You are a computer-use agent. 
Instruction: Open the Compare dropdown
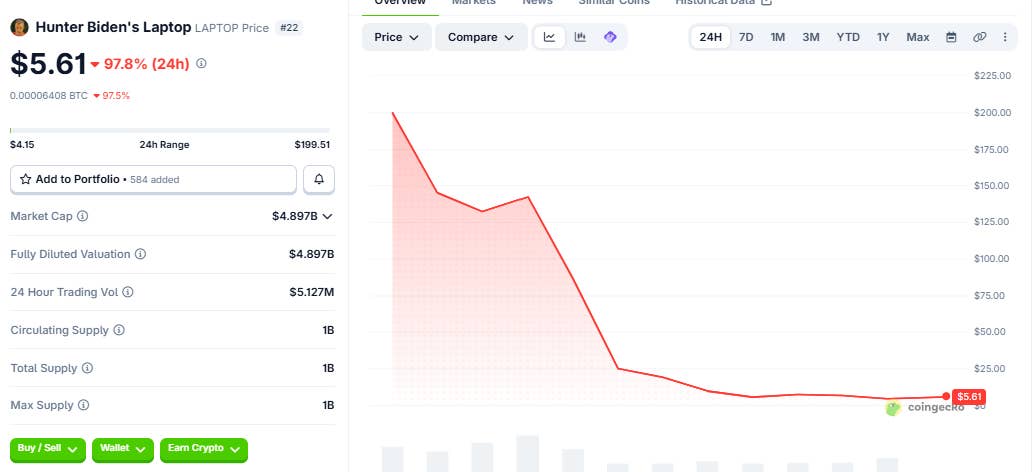tap(481, 37)
